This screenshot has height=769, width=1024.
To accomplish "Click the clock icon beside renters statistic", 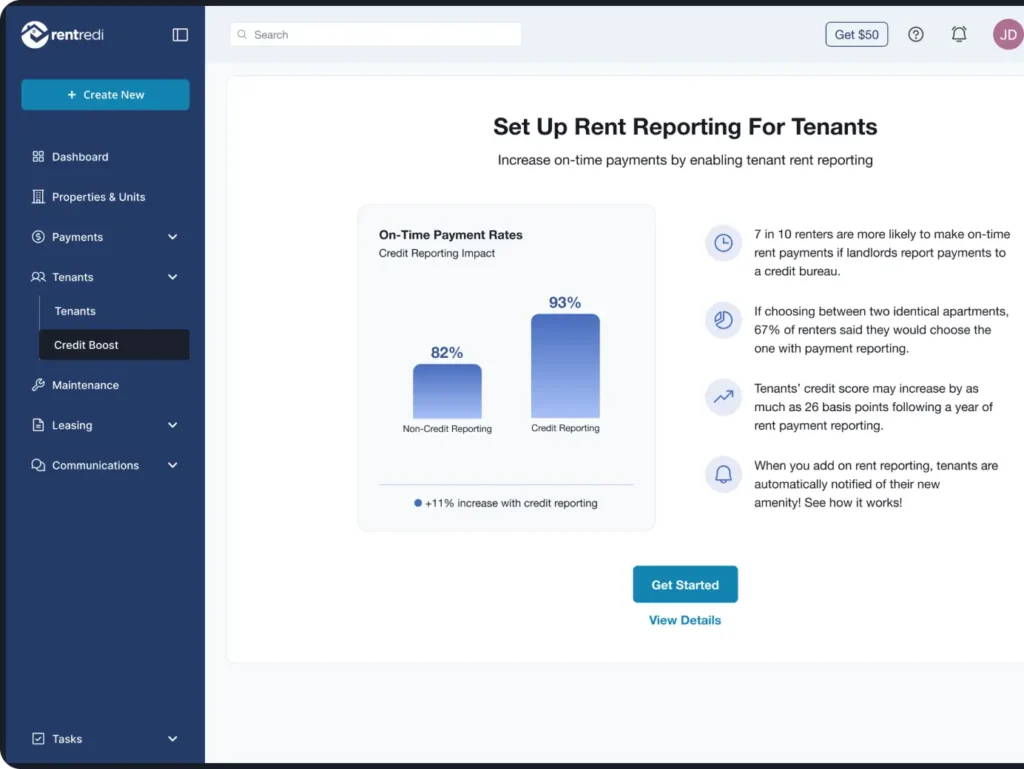I will point(723,243).
